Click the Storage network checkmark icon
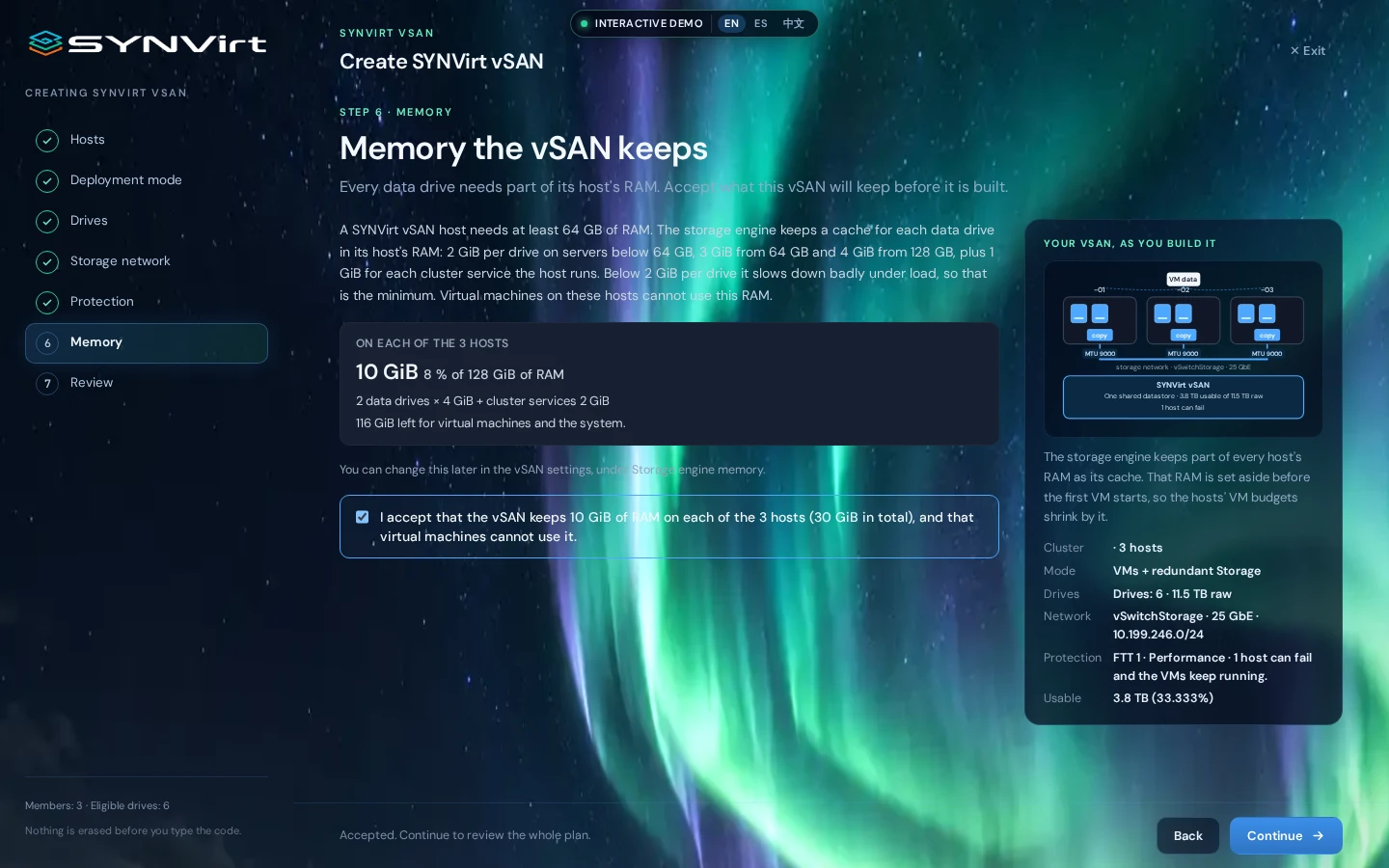 tap(47, 262)
